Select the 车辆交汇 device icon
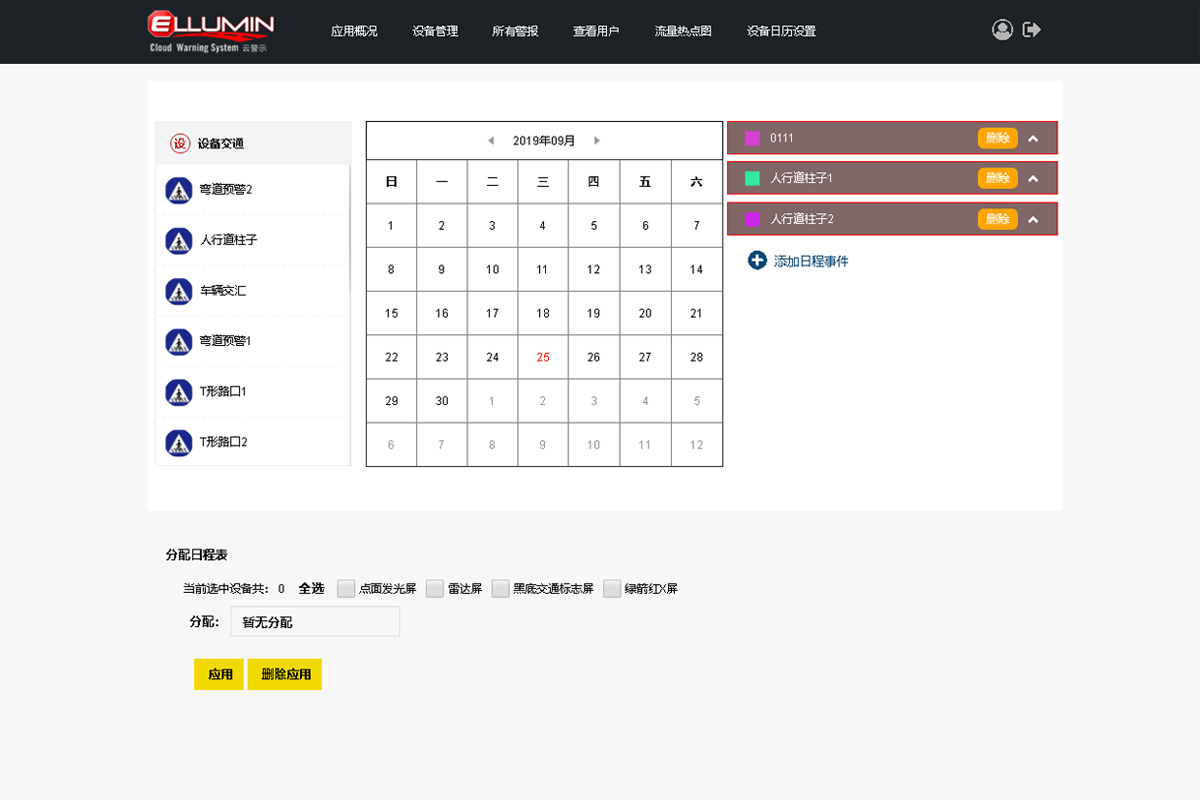Image resolution: width=1200 pixels, height=800 pixels. click(x=179, y=291)
